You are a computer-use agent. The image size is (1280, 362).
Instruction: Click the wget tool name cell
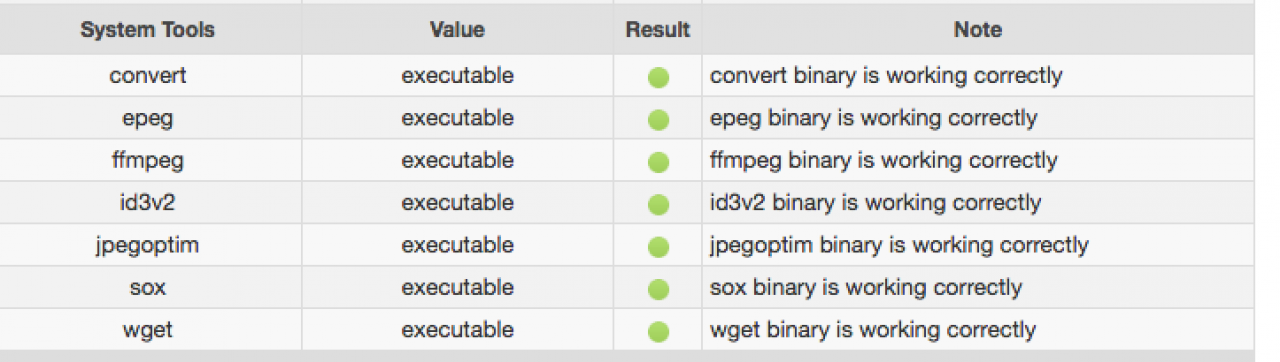pos(148,329)
